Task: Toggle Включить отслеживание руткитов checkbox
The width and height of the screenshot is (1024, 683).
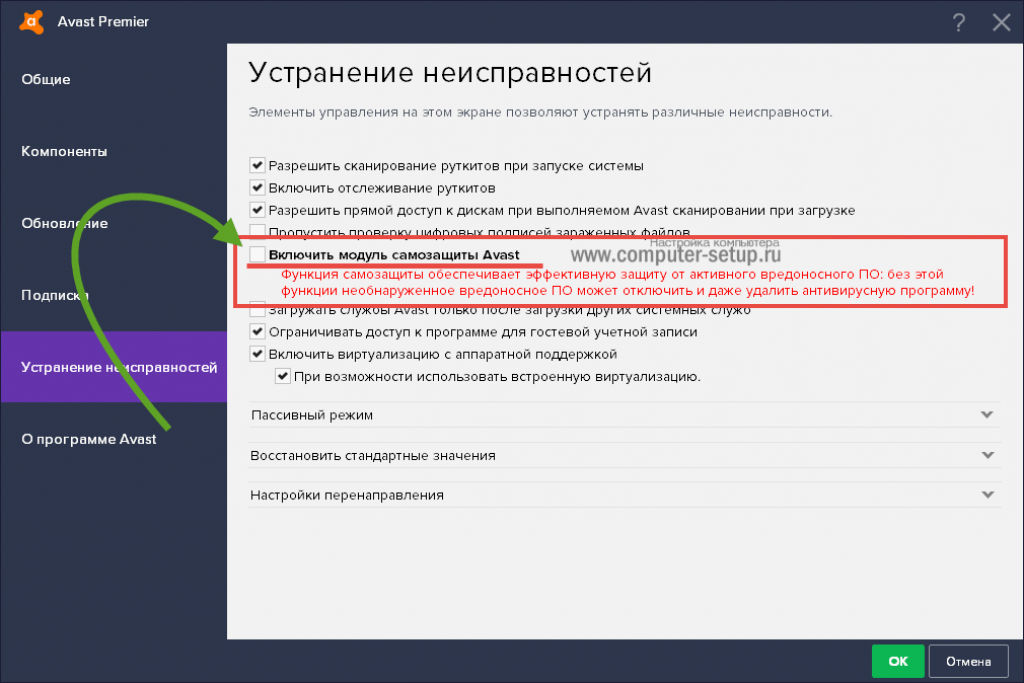Action: click(x=257, y=187)
